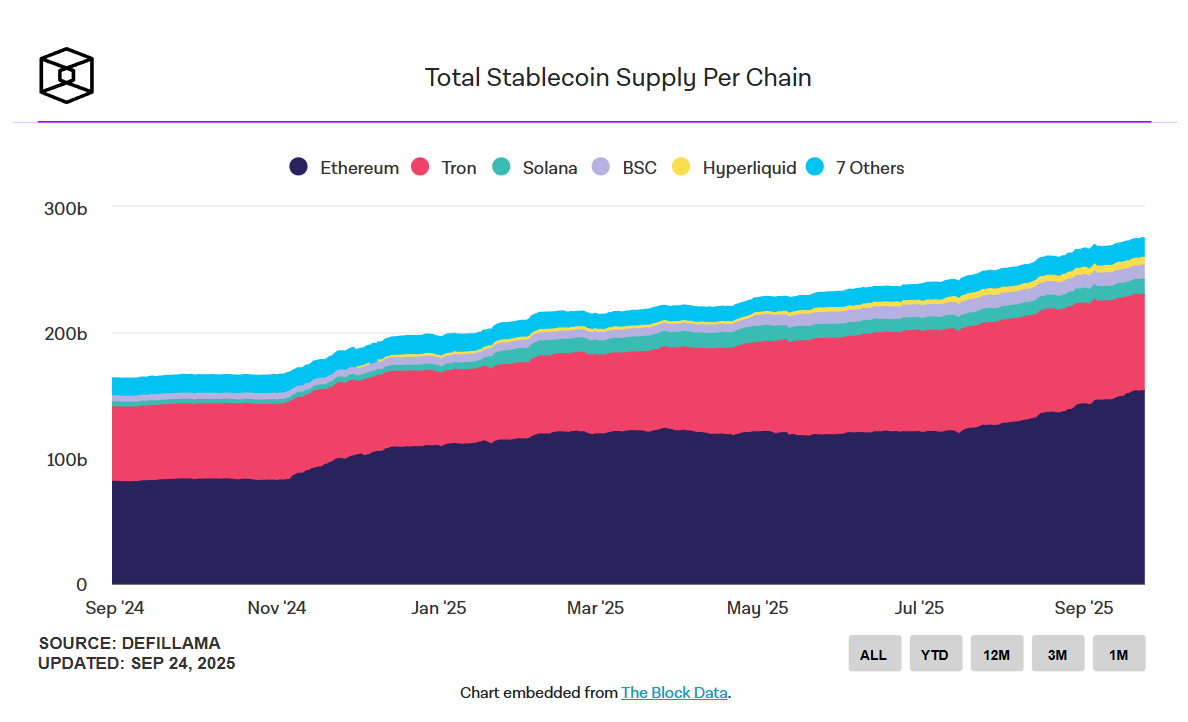Click the chart title text
The width and height of the screenshot is (1188, 722).
tap(618, 77)
